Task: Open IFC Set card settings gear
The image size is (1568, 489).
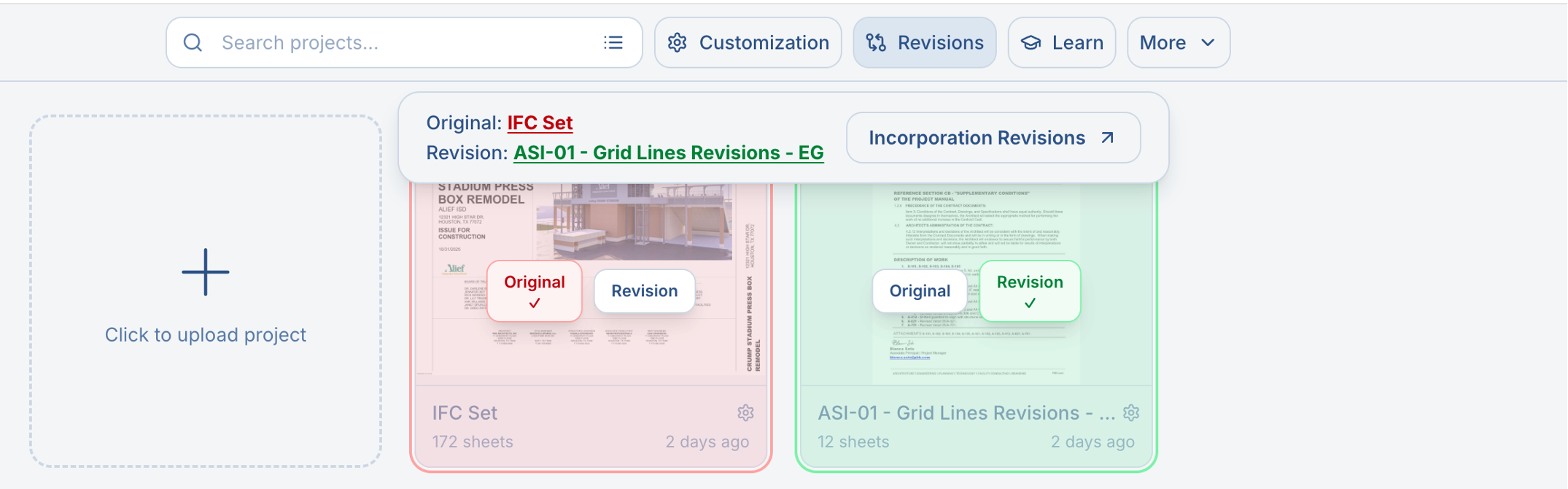Action: click(x=745, y=413)
